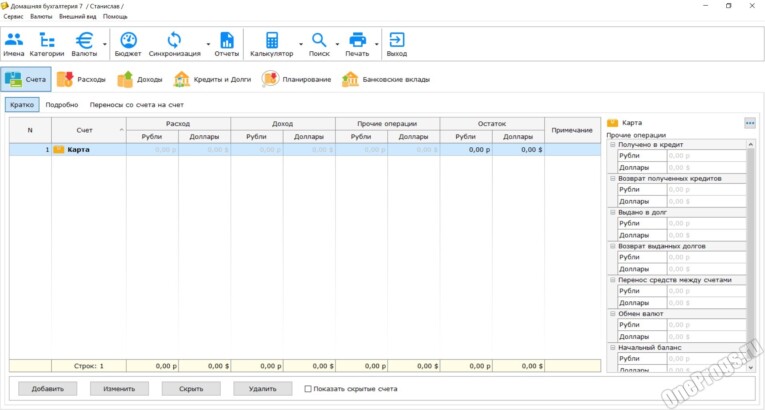Expand the Печать dropdown arrow

(x=377, y=44)
